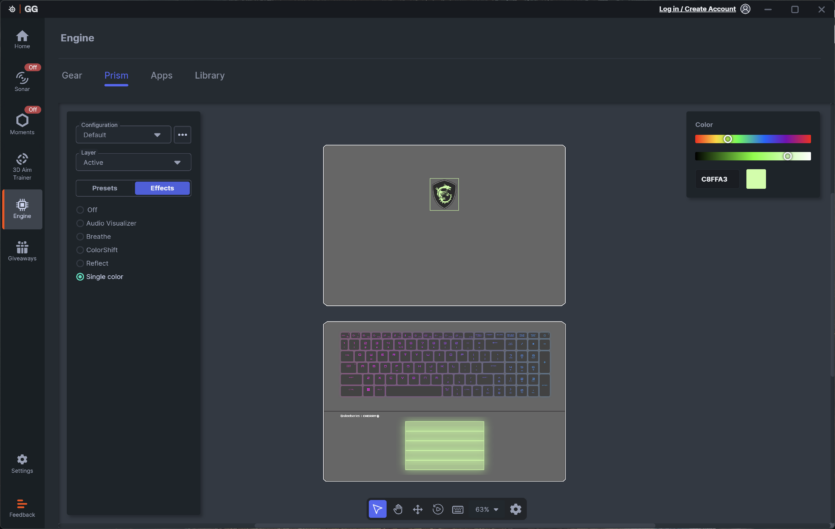Select the hand pan tool
The width and height of the screenshot is (835, 529).
click(x=397, y=509)
